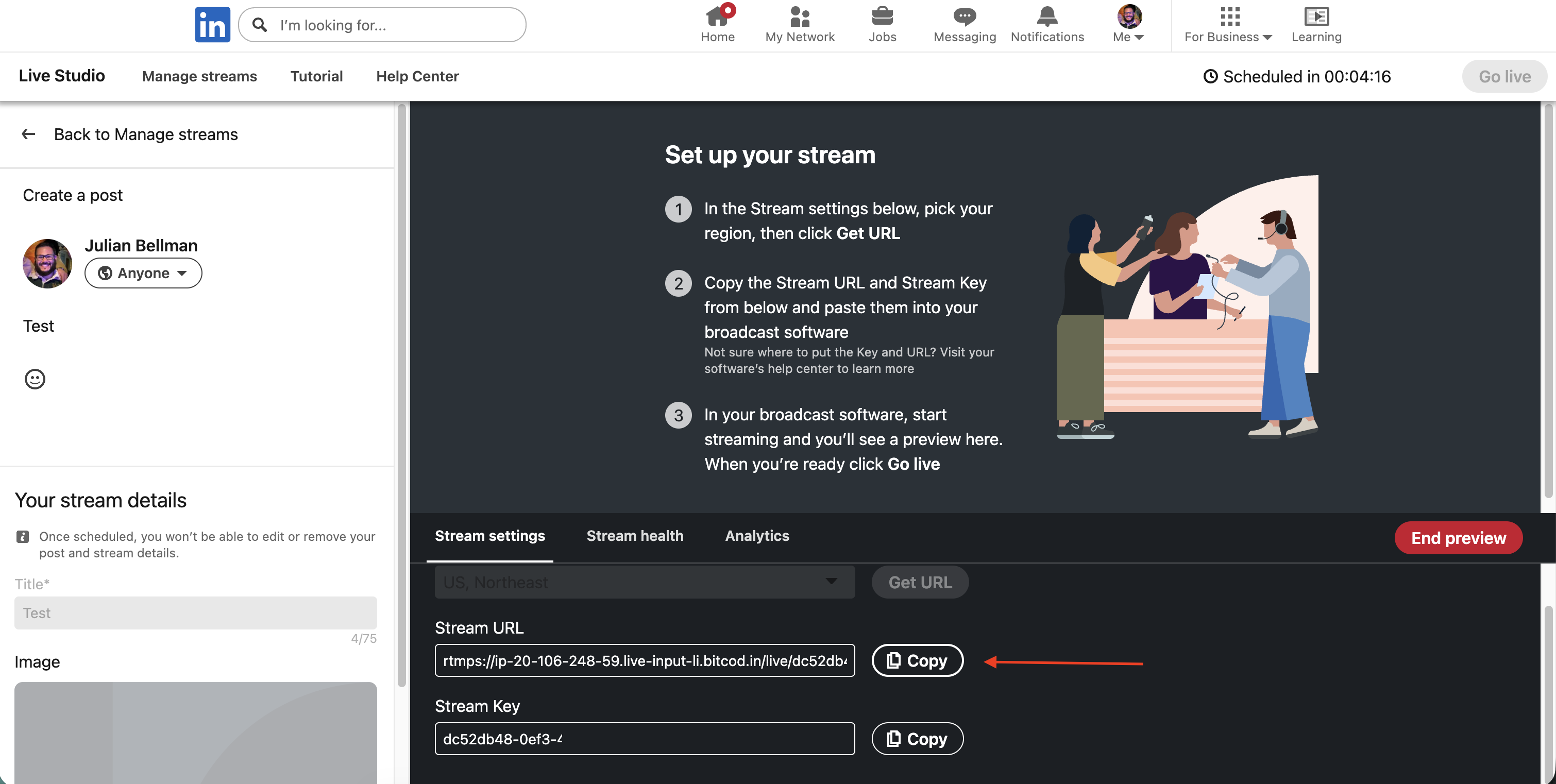Open US, Northeast region dropdown
The image size is (1556, 784).
pyautogui.click(x=645, y=582)
